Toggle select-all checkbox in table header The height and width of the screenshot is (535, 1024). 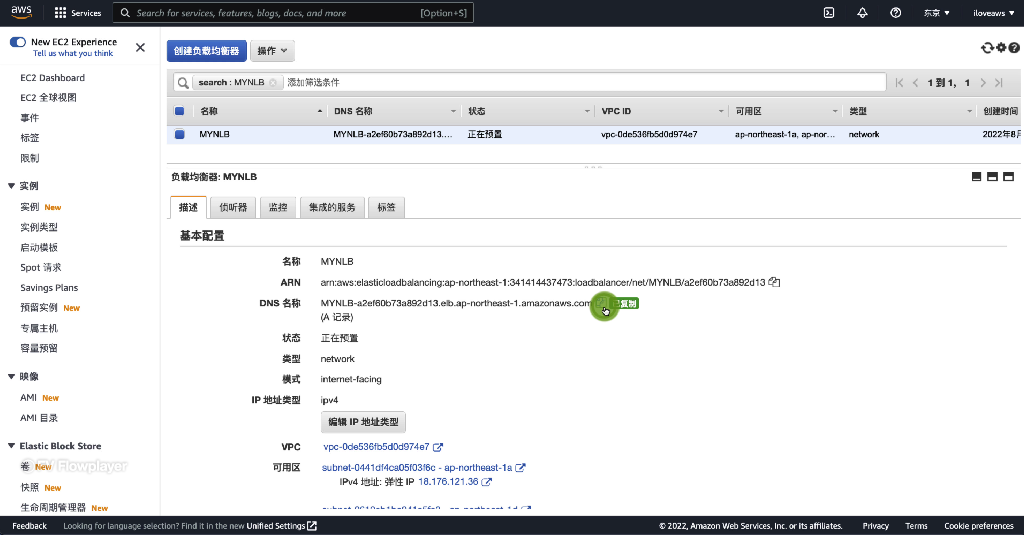(180, 111)
